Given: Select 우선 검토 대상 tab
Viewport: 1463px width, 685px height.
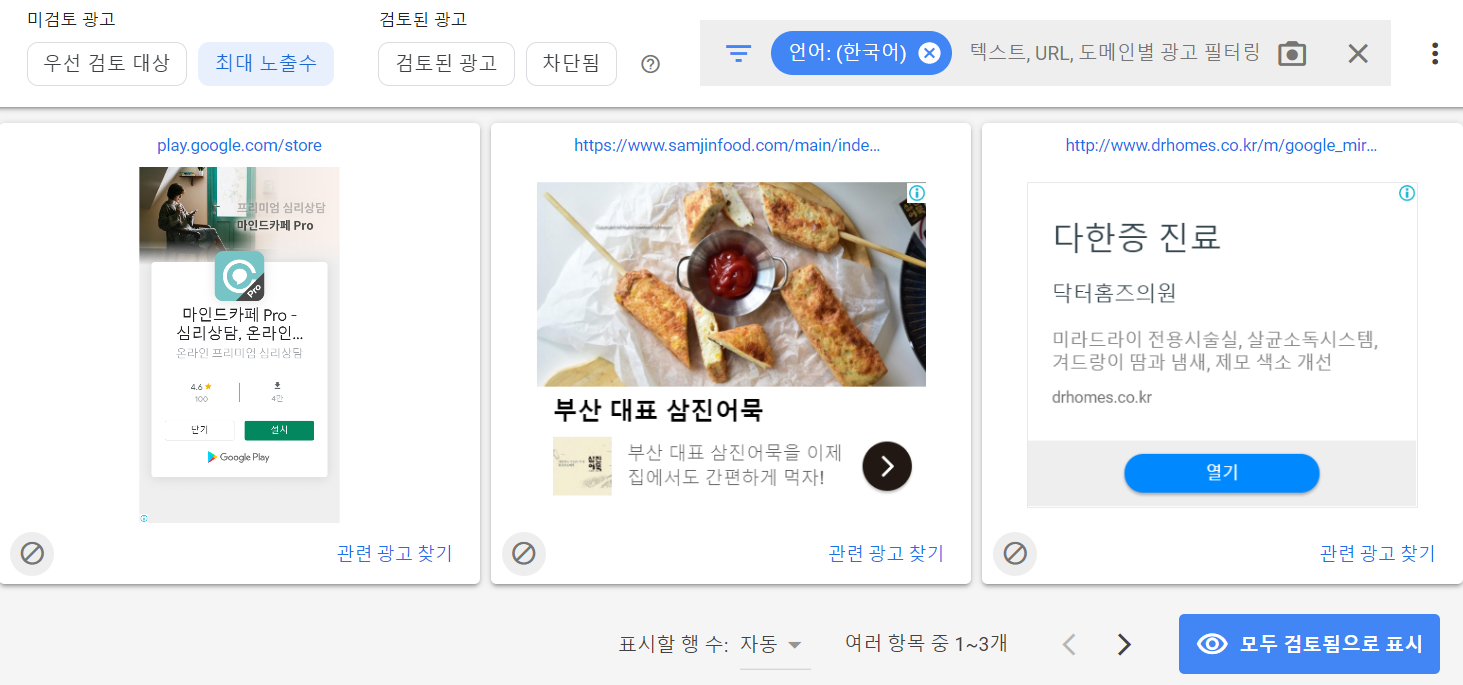Looking at the screenshot, I should 107,64.
